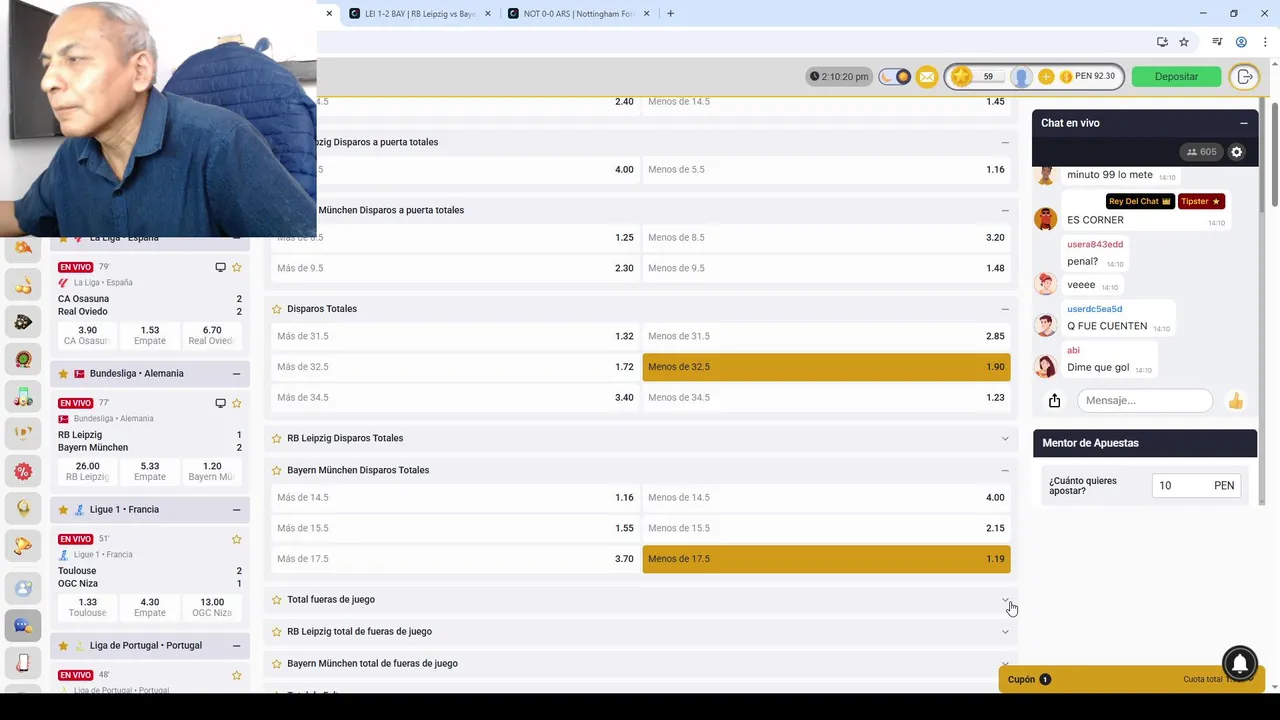The width and height of the screenshot is (1280, 720).
Task: Open the envelope messages icon in header
Action: click(927, 77)
